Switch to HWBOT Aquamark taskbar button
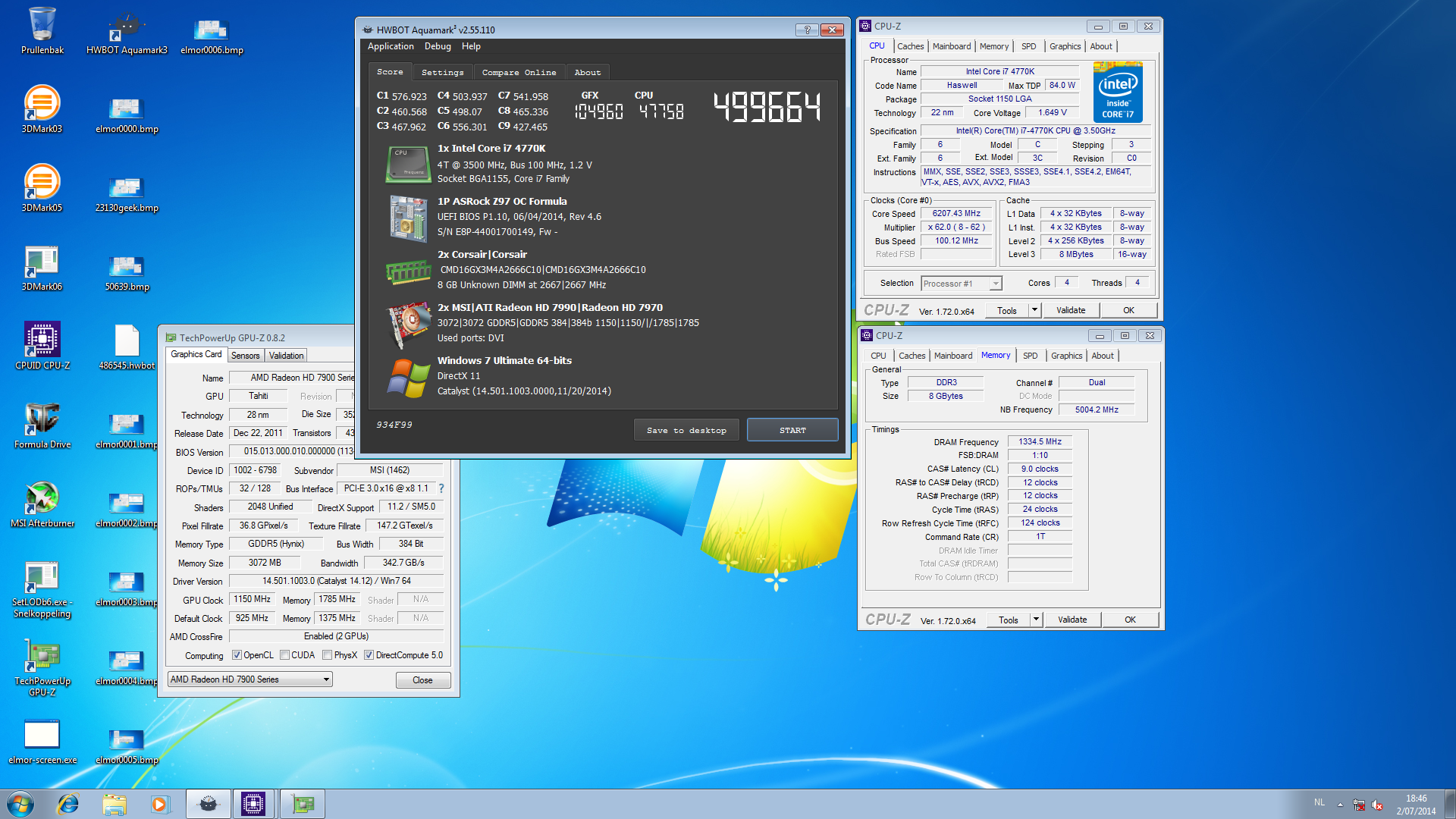The width and height of the screenshot is (1456, 819). (209, 804)
